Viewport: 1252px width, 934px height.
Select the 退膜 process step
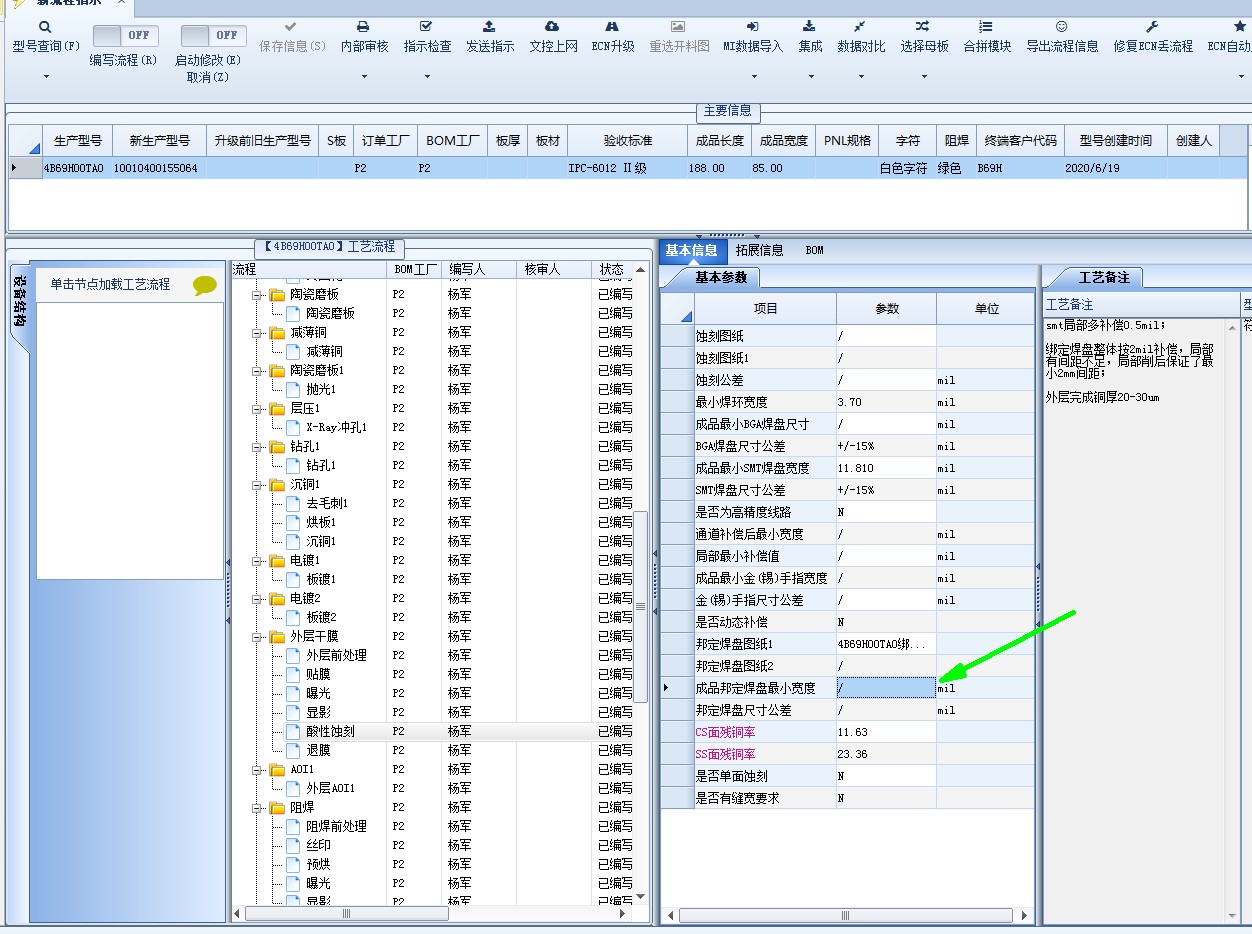click(x=318, y=751)
